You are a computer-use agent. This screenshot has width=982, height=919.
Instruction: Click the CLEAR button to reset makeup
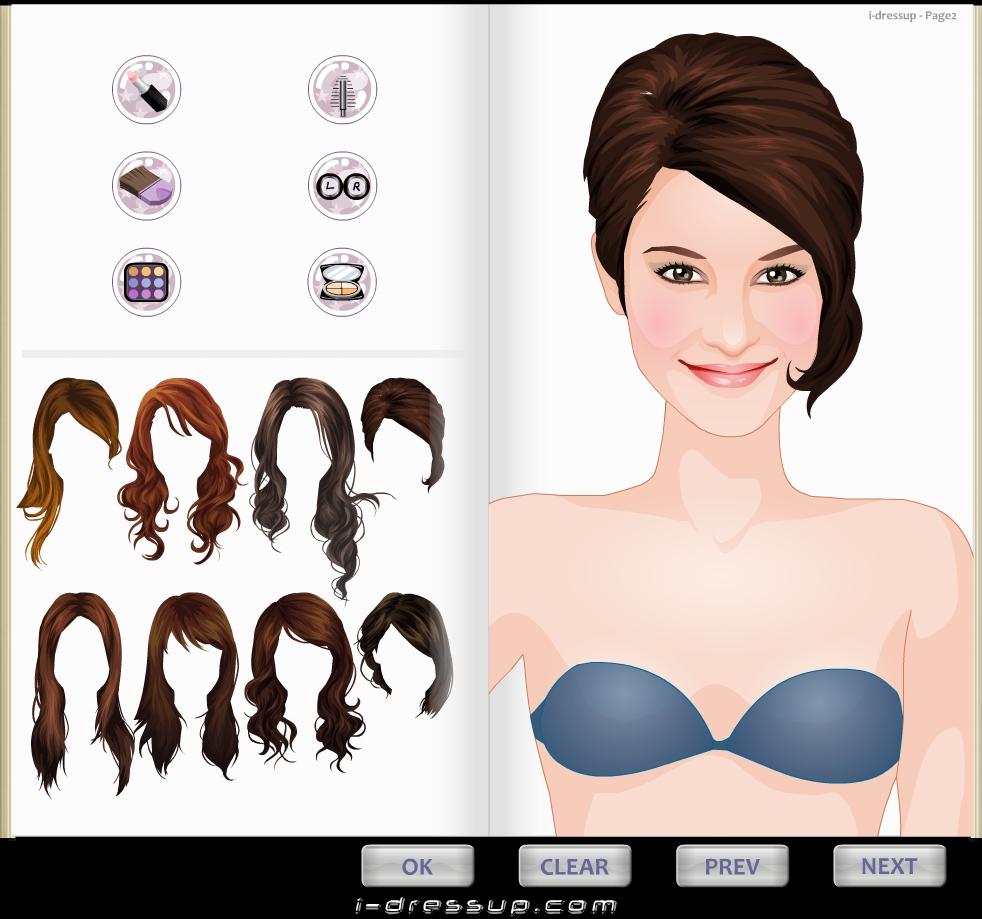(574, 866)
